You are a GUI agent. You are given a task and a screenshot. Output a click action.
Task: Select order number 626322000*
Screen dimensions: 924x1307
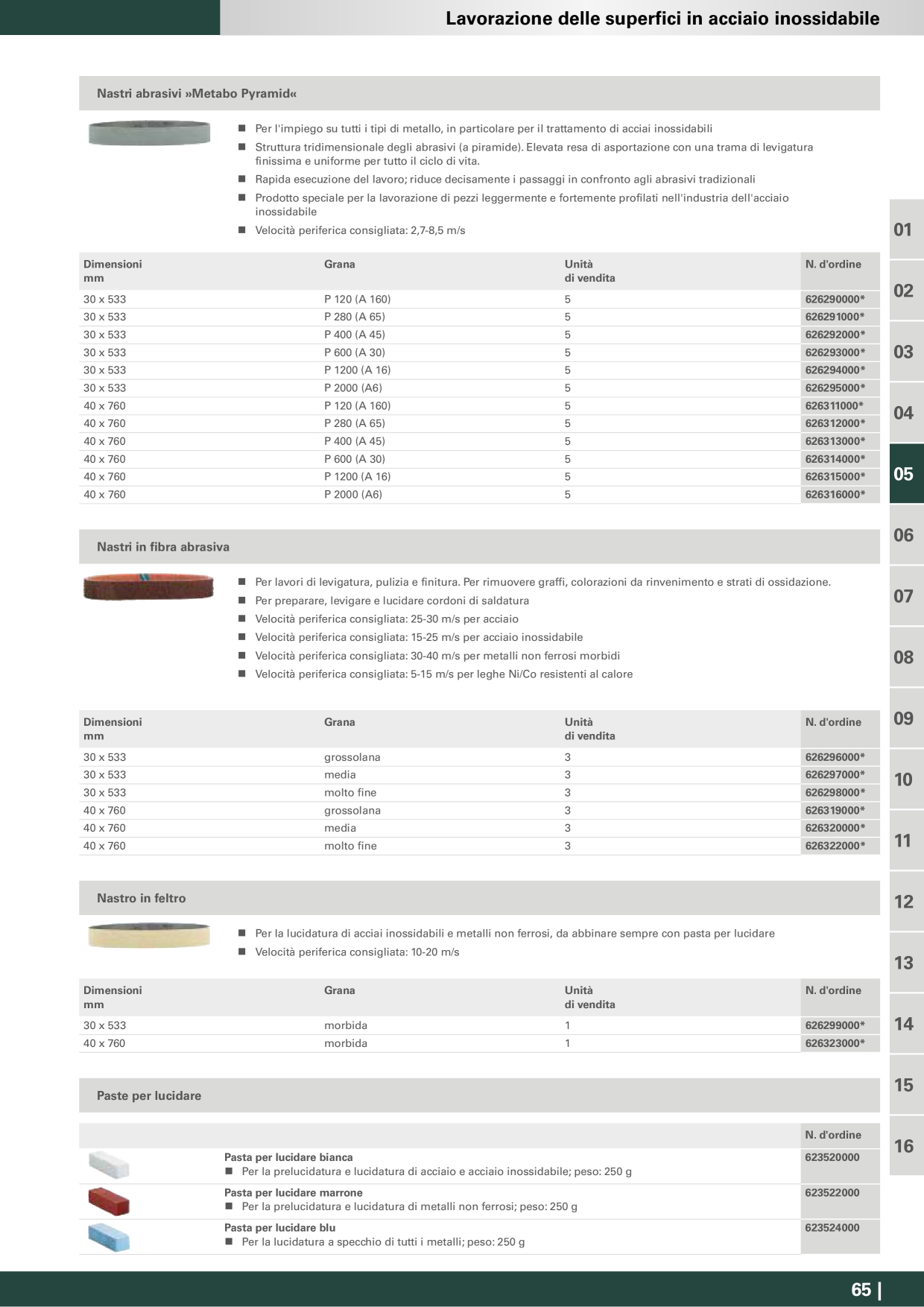[835, 846]
